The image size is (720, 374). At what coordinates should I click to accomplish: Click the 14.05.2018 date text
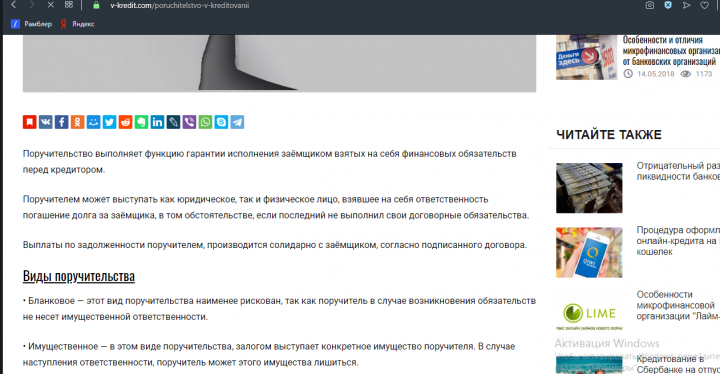pos(655,74)
